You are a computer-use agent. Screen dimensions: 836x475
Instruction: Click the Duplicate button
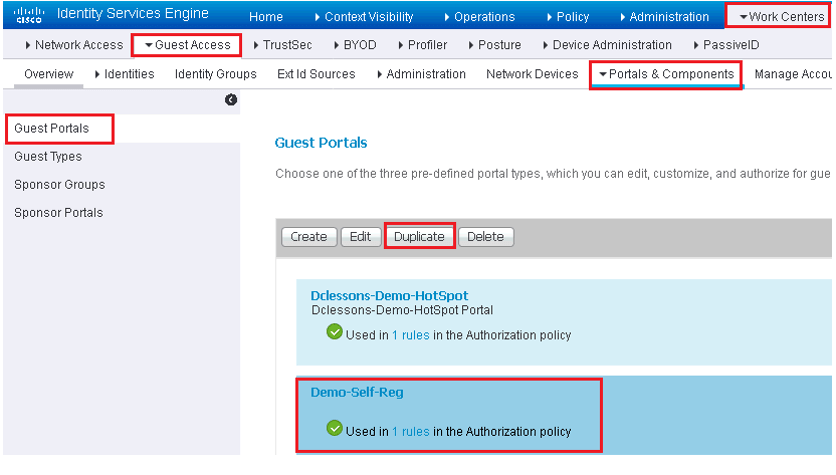click(x=419, y=237)
